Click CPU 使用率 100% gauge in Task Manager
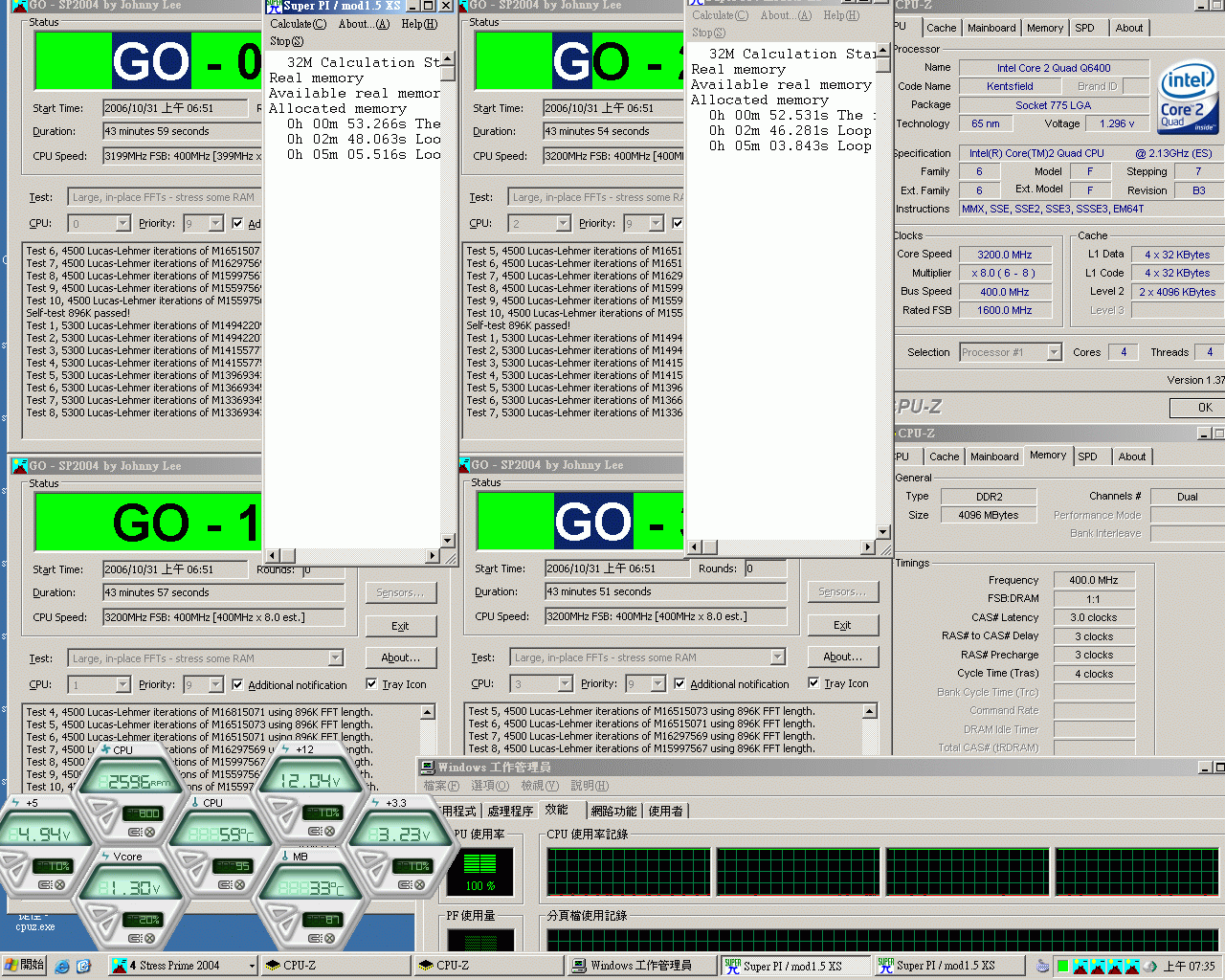Image resolution: width=1225 pixels, height=980 pixels. tap(480, 872)
